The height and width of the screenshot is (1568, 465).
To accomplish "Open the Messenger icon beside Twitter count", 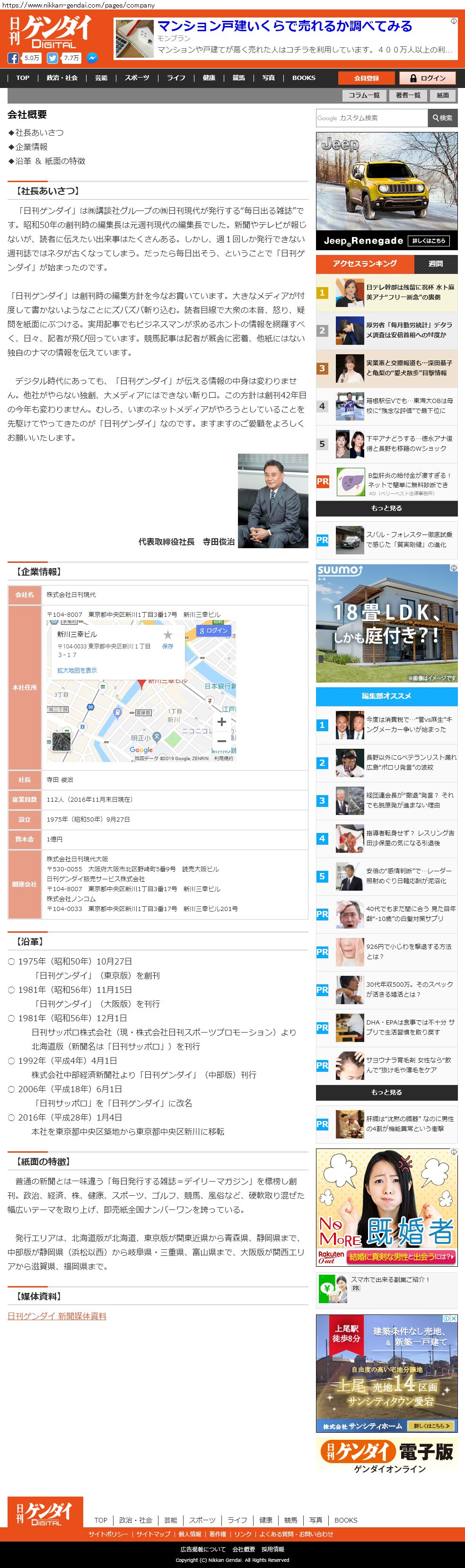I will pos(92,59).
